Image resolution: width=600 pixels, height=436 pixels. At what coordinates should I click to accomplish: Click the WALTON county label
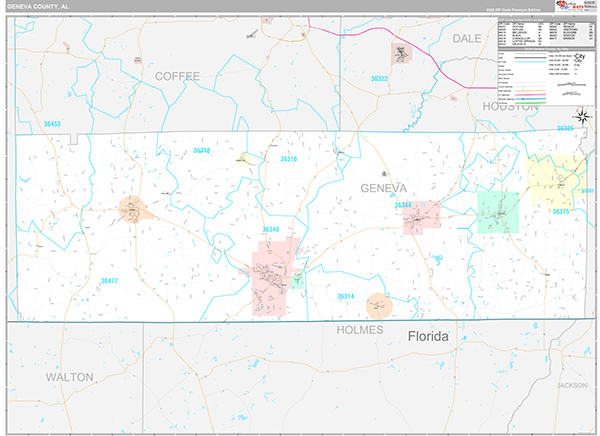click(69, 377)
